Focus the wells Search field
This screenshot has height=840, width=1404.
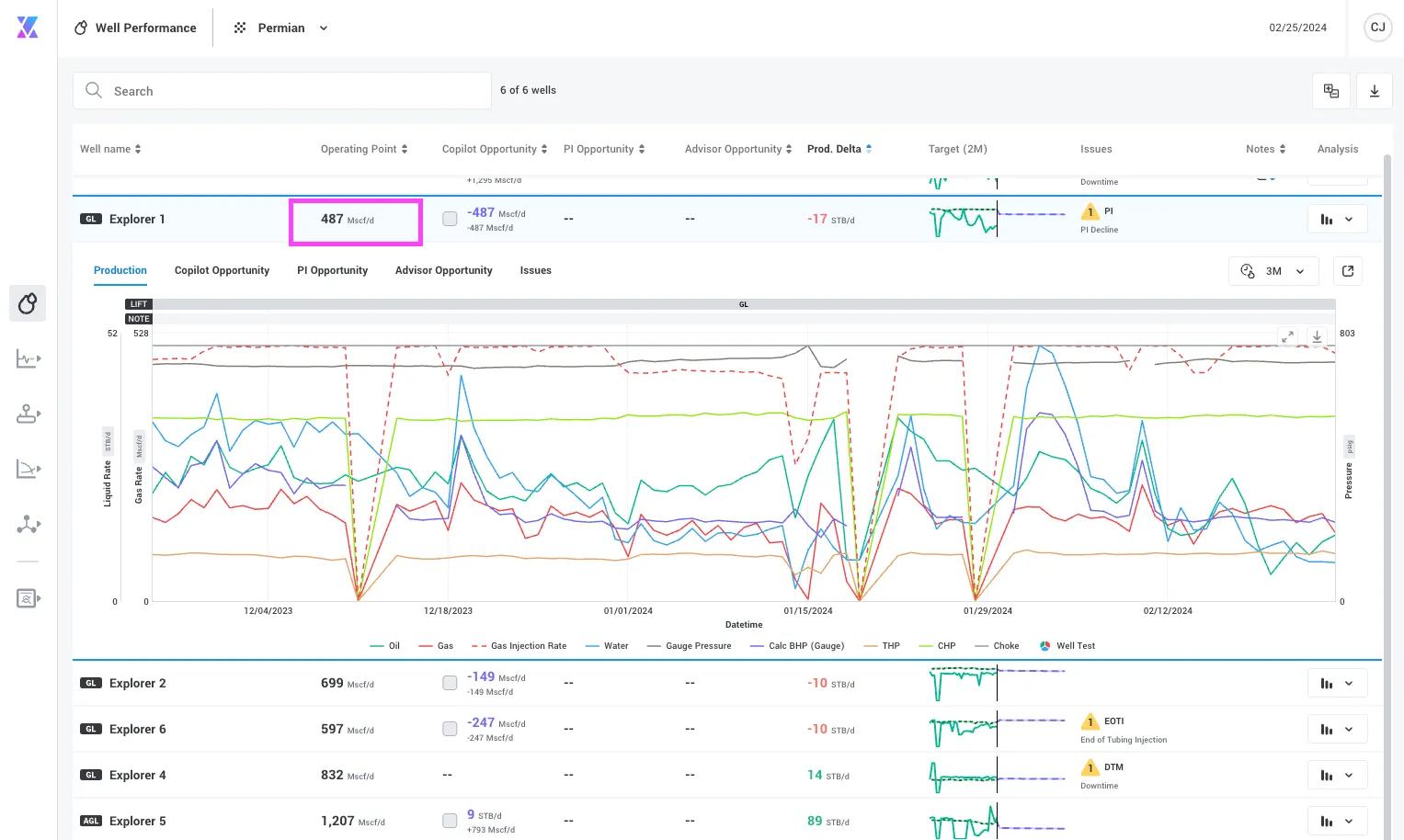click(282, 91)
